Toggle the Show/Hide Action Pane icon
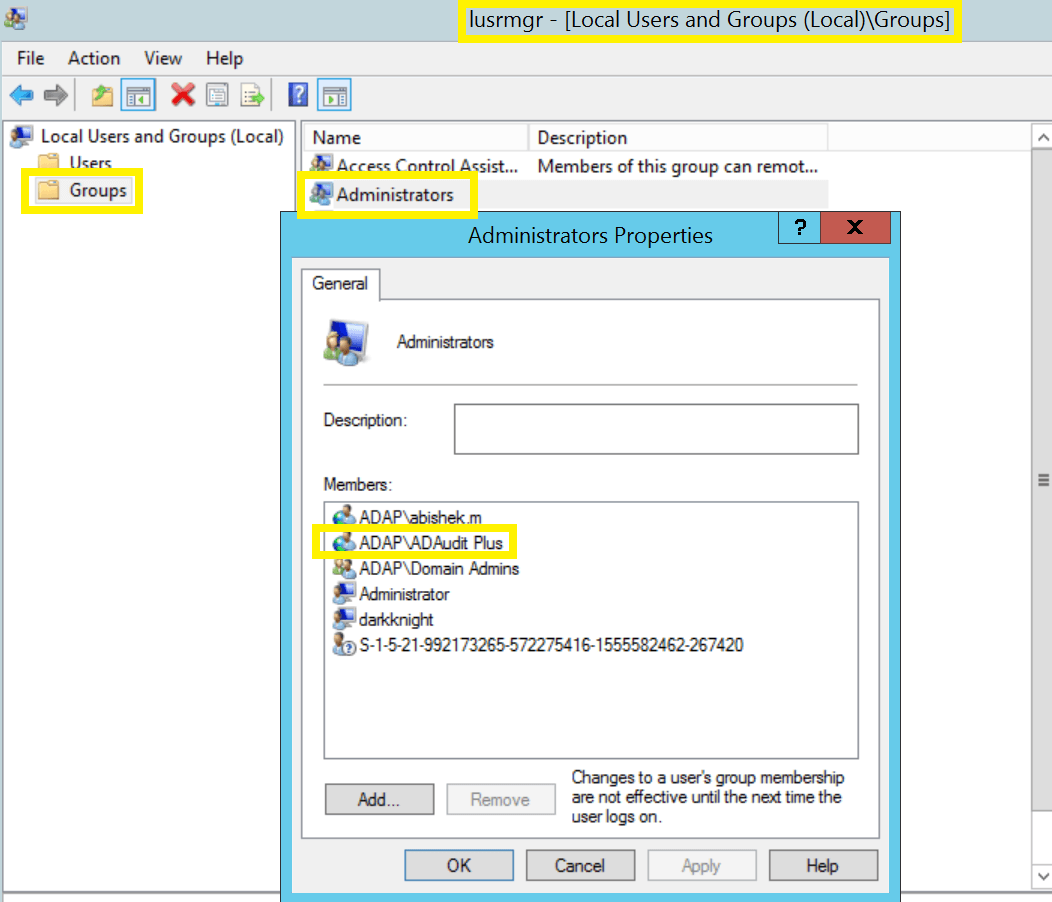This screenshot has width=1052, height=902. coord(333,95)
